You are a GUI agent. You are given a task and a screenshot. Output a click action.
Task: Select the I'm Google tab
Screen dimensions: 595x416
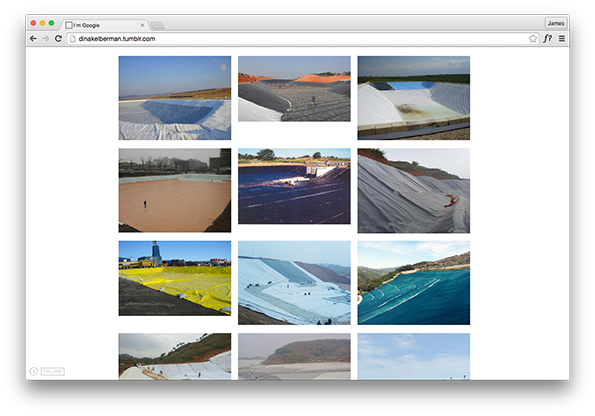point(104,25)
